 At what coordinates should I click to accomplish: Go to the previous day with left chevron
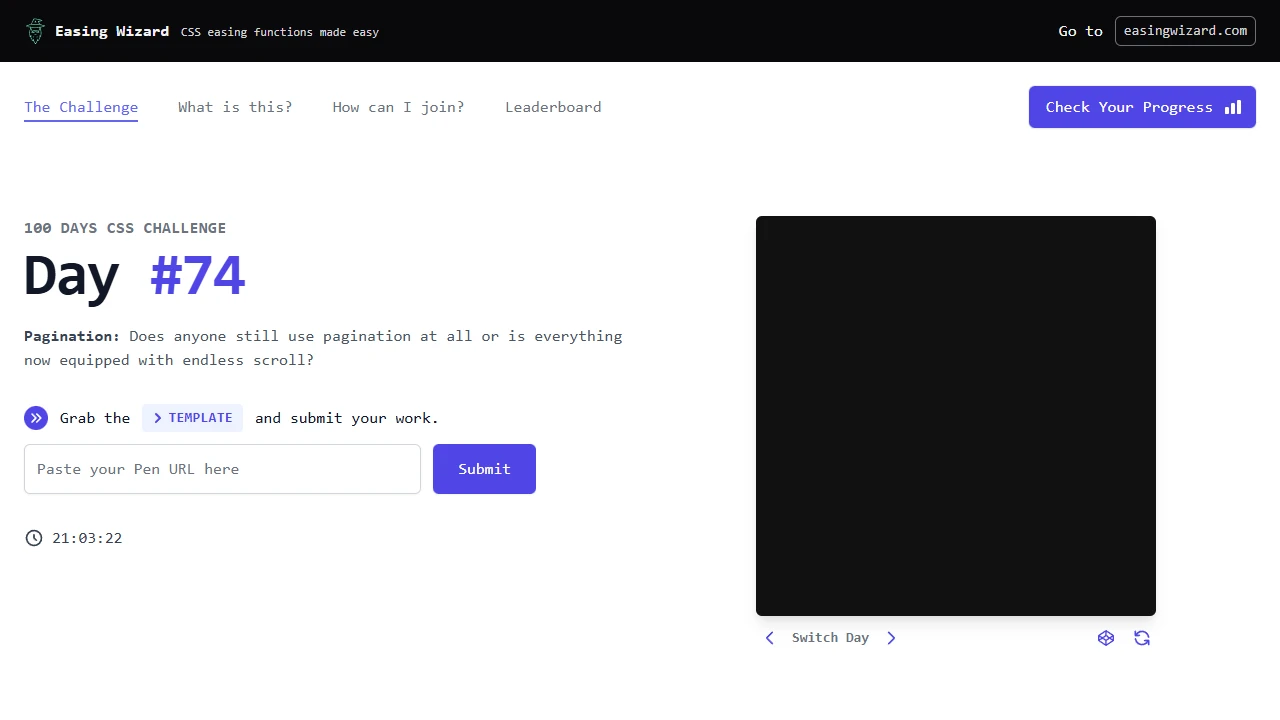pos(769,637)
